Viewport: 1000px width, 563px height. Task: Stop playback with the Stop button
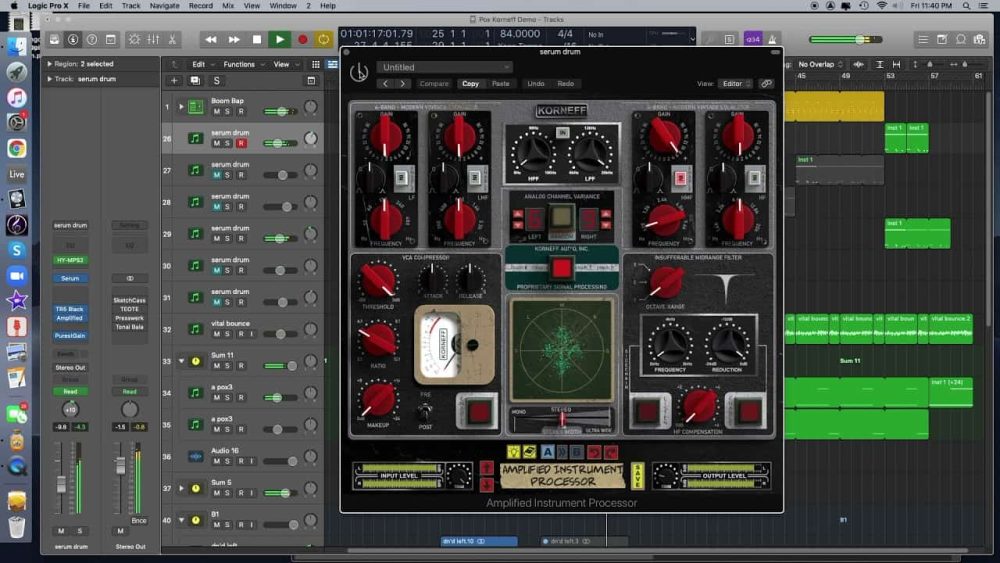pos(256,40)
